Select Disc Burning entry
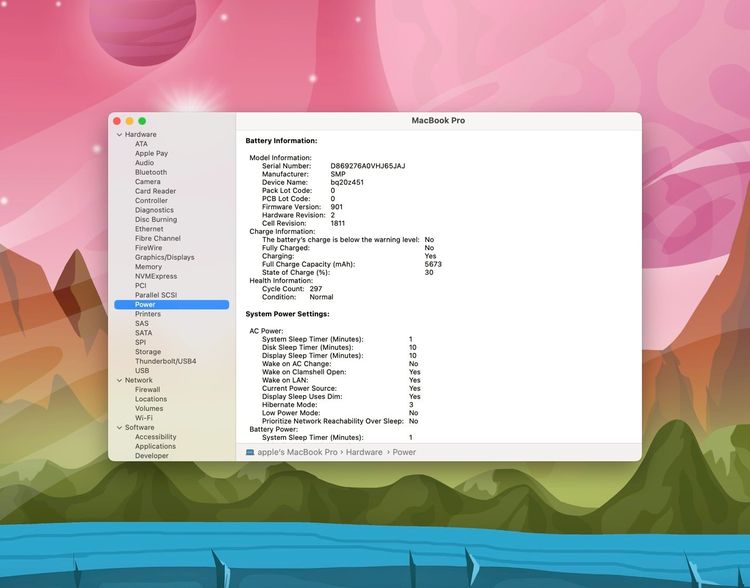Image resolution: width=750 pixels, height=588 pixels. (x=155, y=220)
